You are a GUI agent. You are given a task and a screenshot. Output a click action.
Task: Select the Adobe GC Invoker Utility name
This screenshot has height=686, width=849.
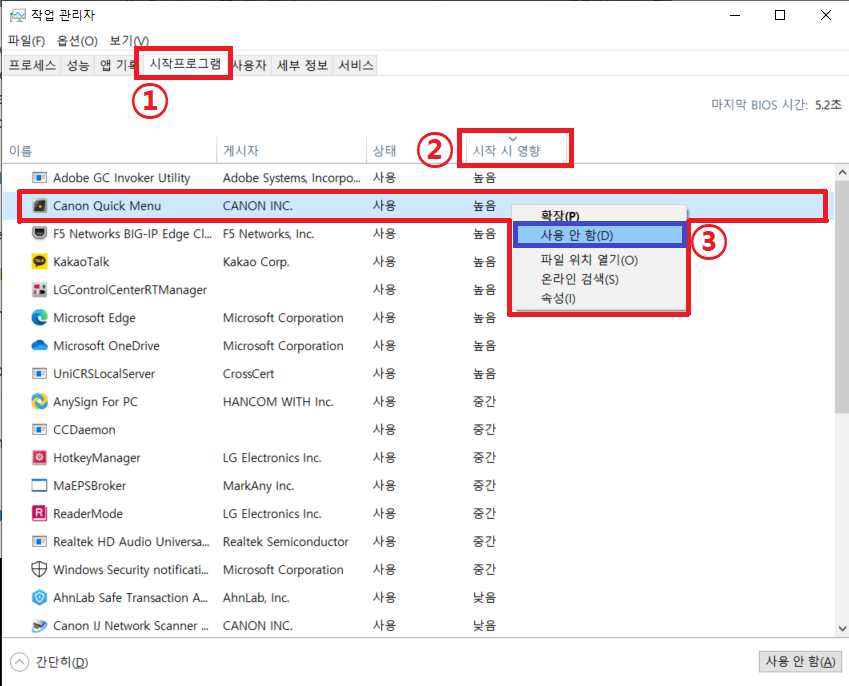click(121, 178)
